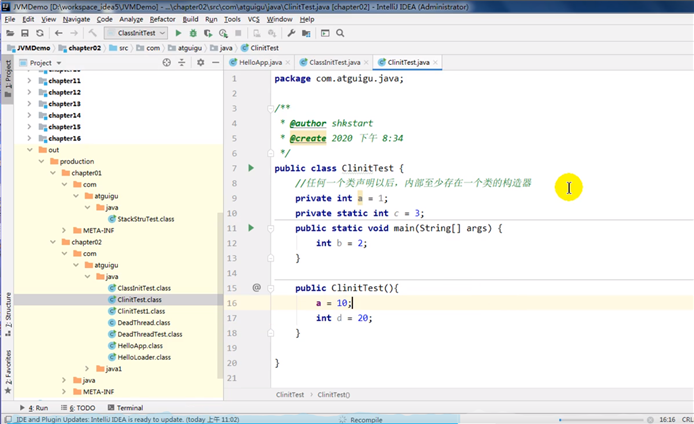
Task: Fold the javadoc comment at line 3
Action: click(x=270, y=108)
